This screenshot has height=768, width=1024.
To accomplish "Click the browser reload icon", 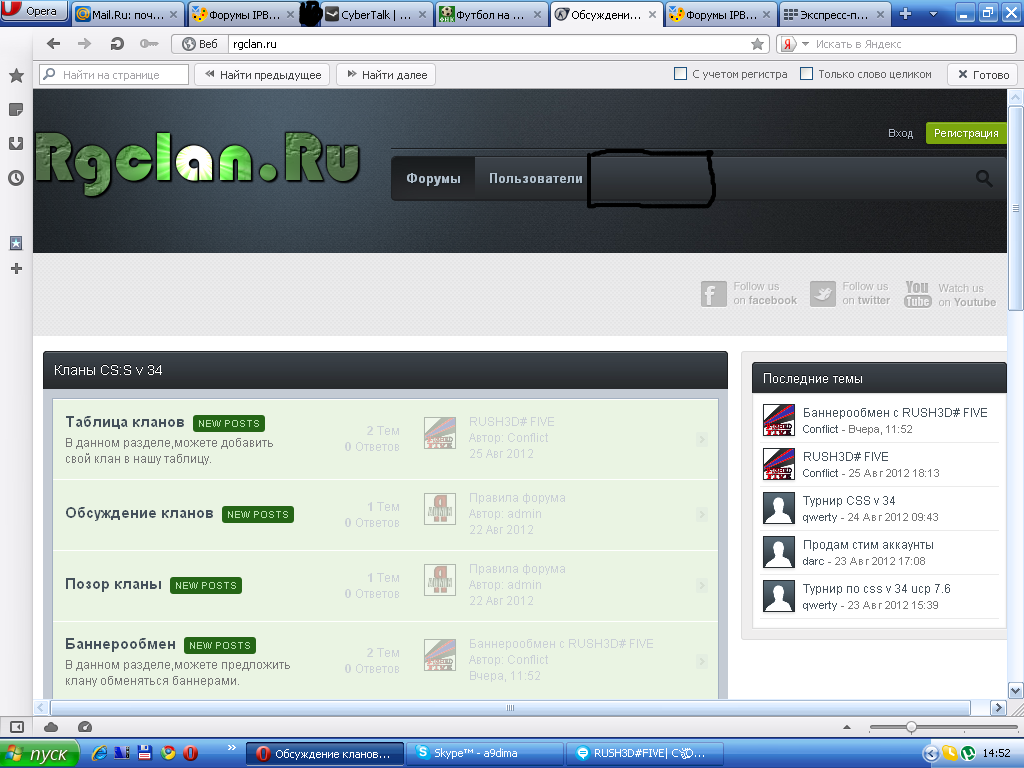I will (117, 44).
